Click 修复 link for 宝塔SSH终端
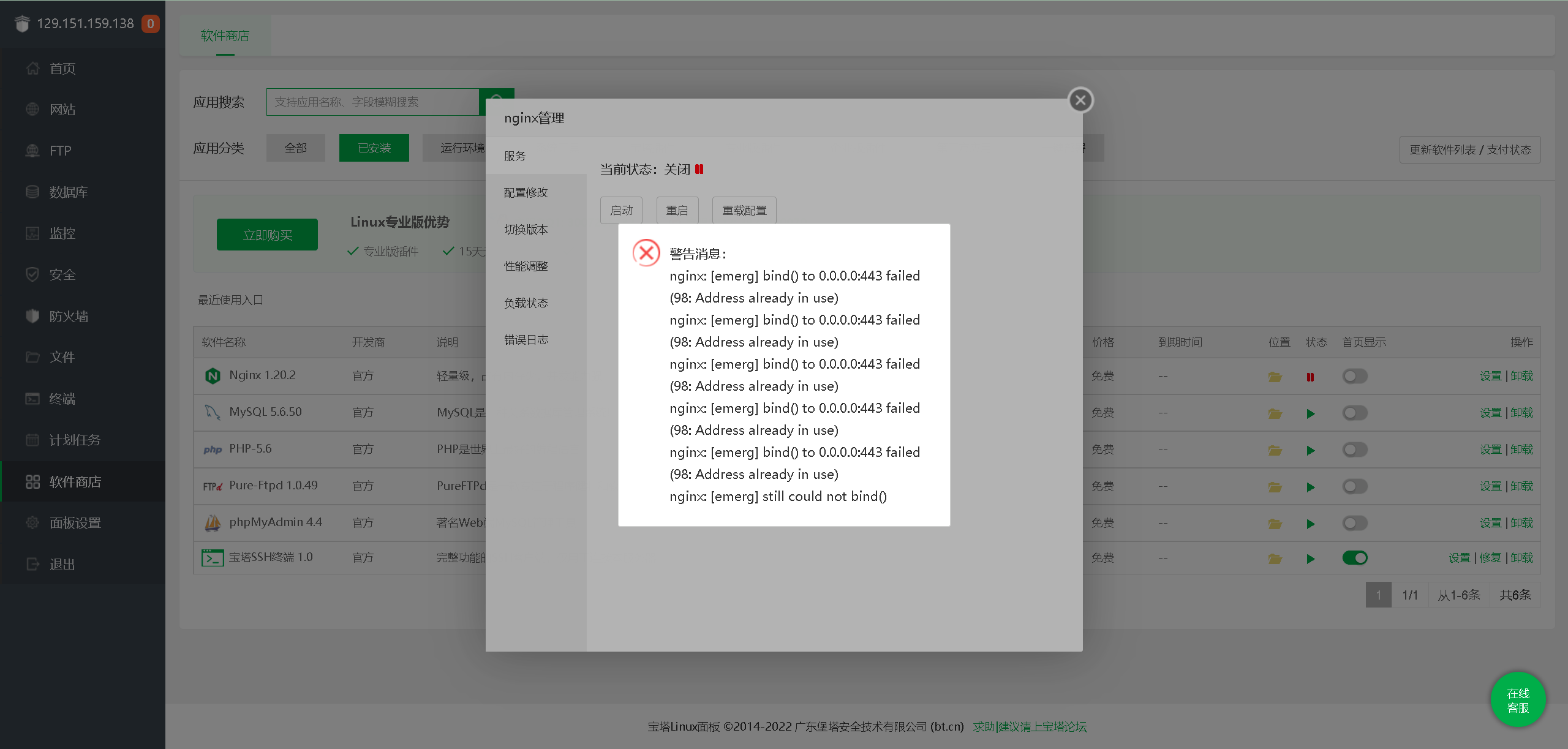Screen dimensions: 1568x749 [x=1490, y=558]
